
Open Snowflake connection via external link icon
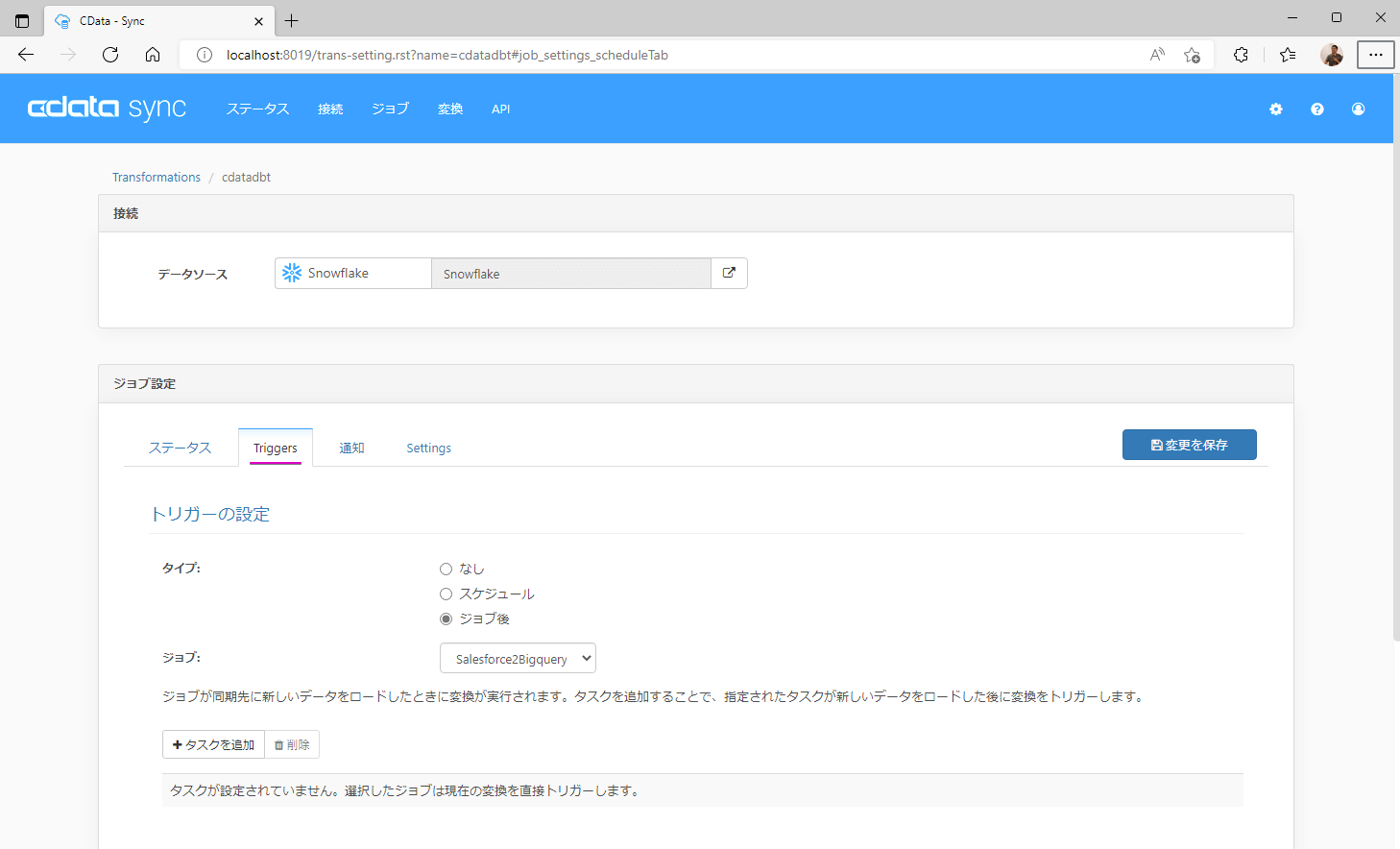point(729,273)
